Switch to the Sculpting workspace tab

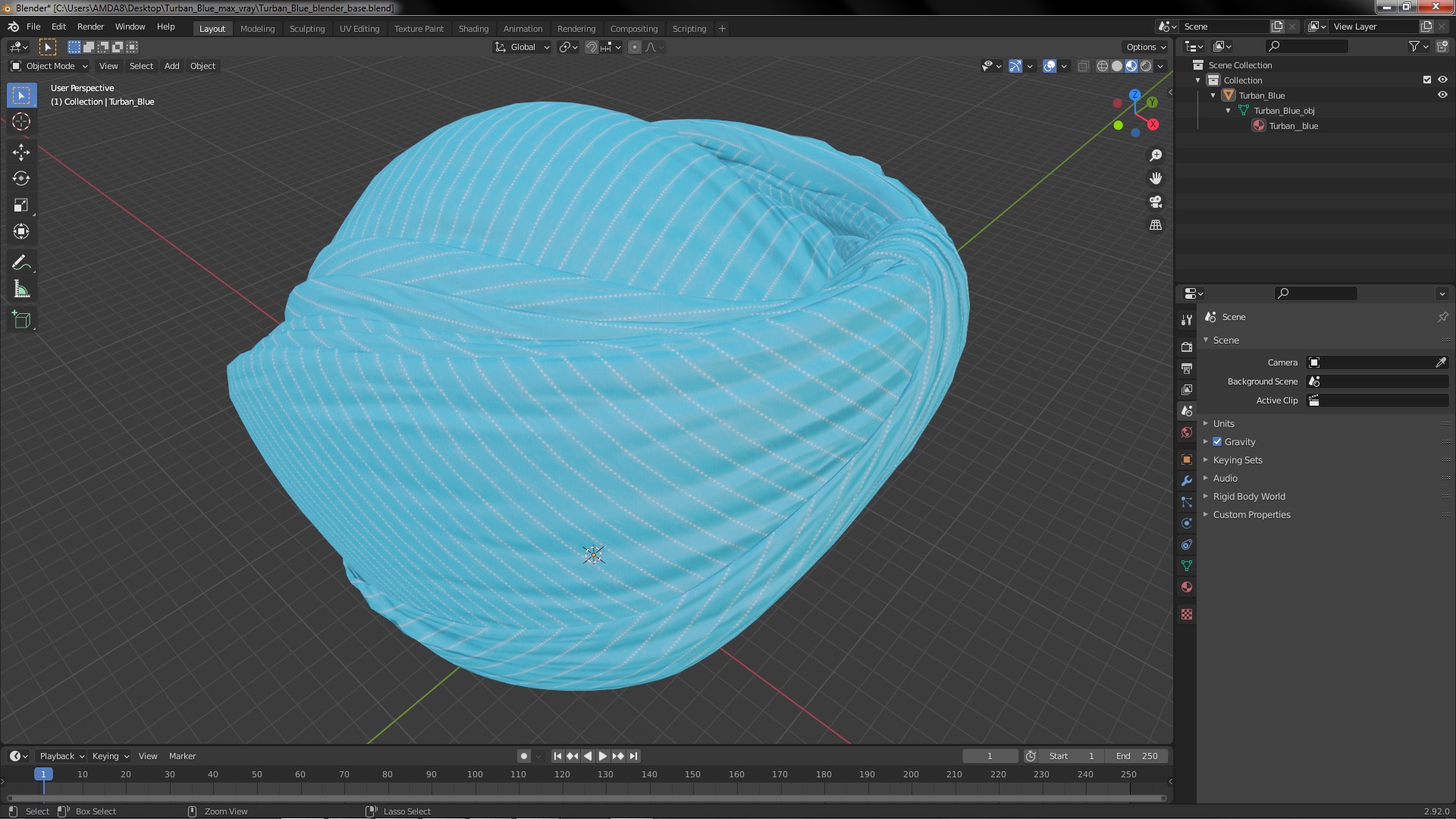(306, 29)
